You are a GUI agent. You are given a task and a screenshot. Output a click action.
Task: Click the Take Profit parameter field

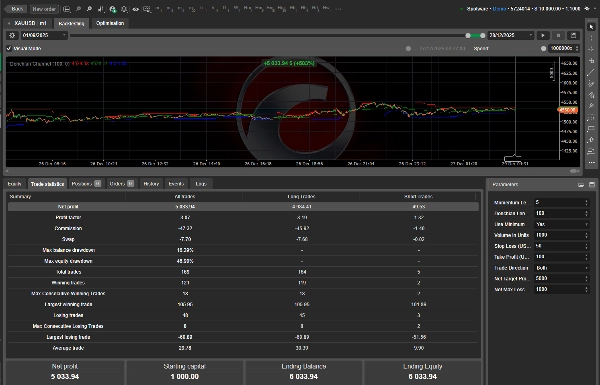[562, 257]
